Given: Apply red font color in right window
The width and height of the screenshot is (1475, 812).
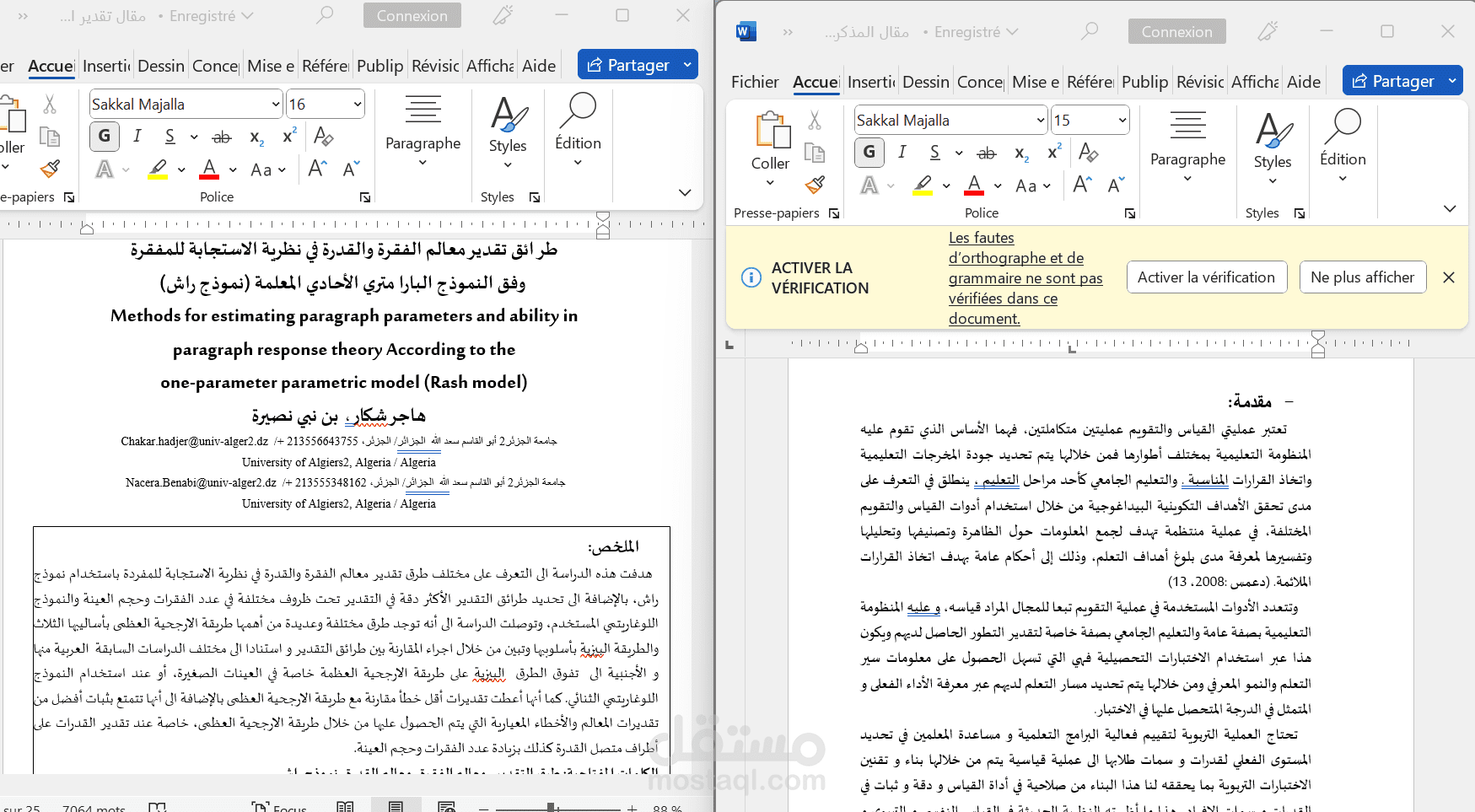Looking at the screenshot, I should 974,186.
